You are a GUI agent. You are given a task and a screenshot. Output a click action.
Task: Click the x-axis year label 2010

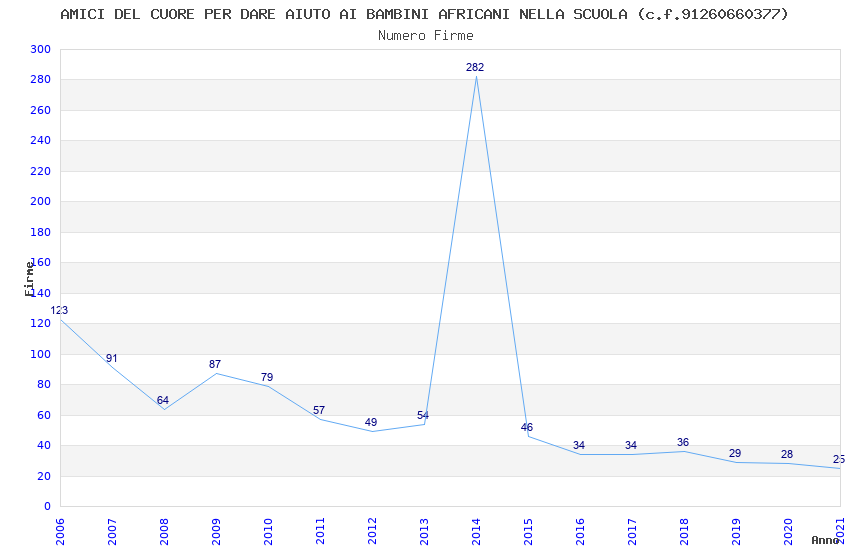pos(268,531)
